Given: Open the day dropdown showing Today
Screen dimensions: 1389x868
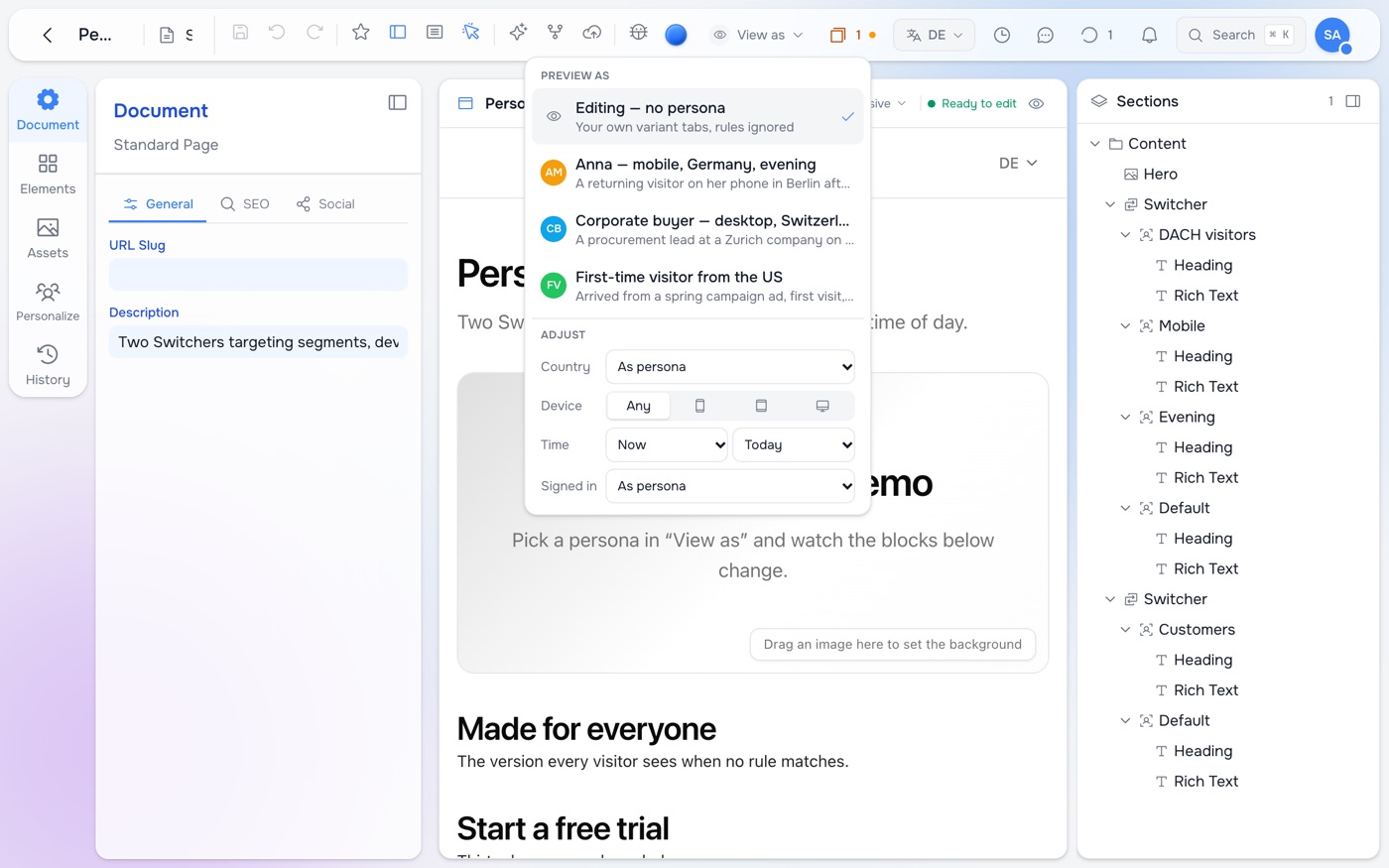Looking at the screenshot, I should (x=794, y=445).
